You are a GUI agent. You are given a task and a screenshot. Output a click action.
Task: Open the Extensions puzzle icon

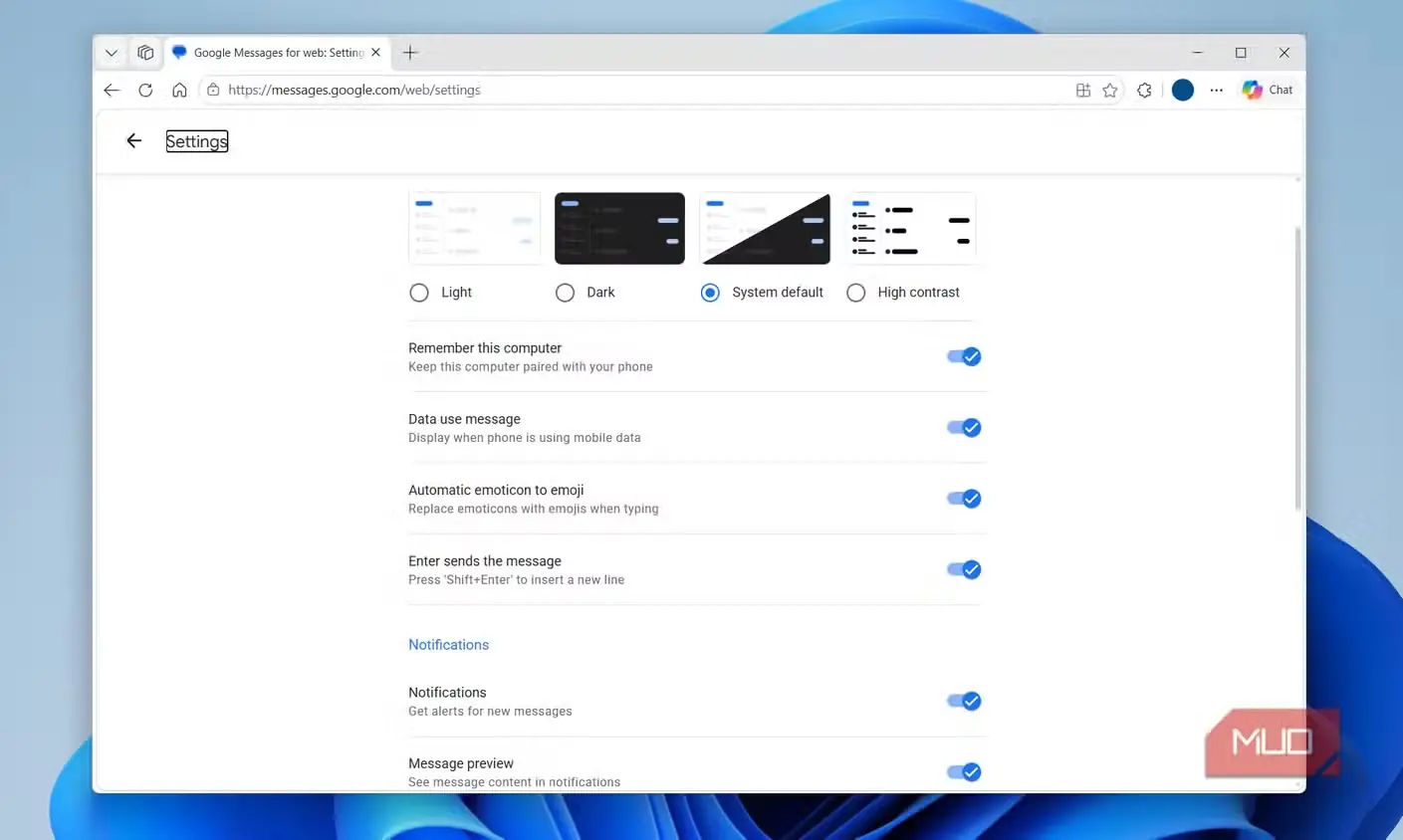coord(1144,90)
